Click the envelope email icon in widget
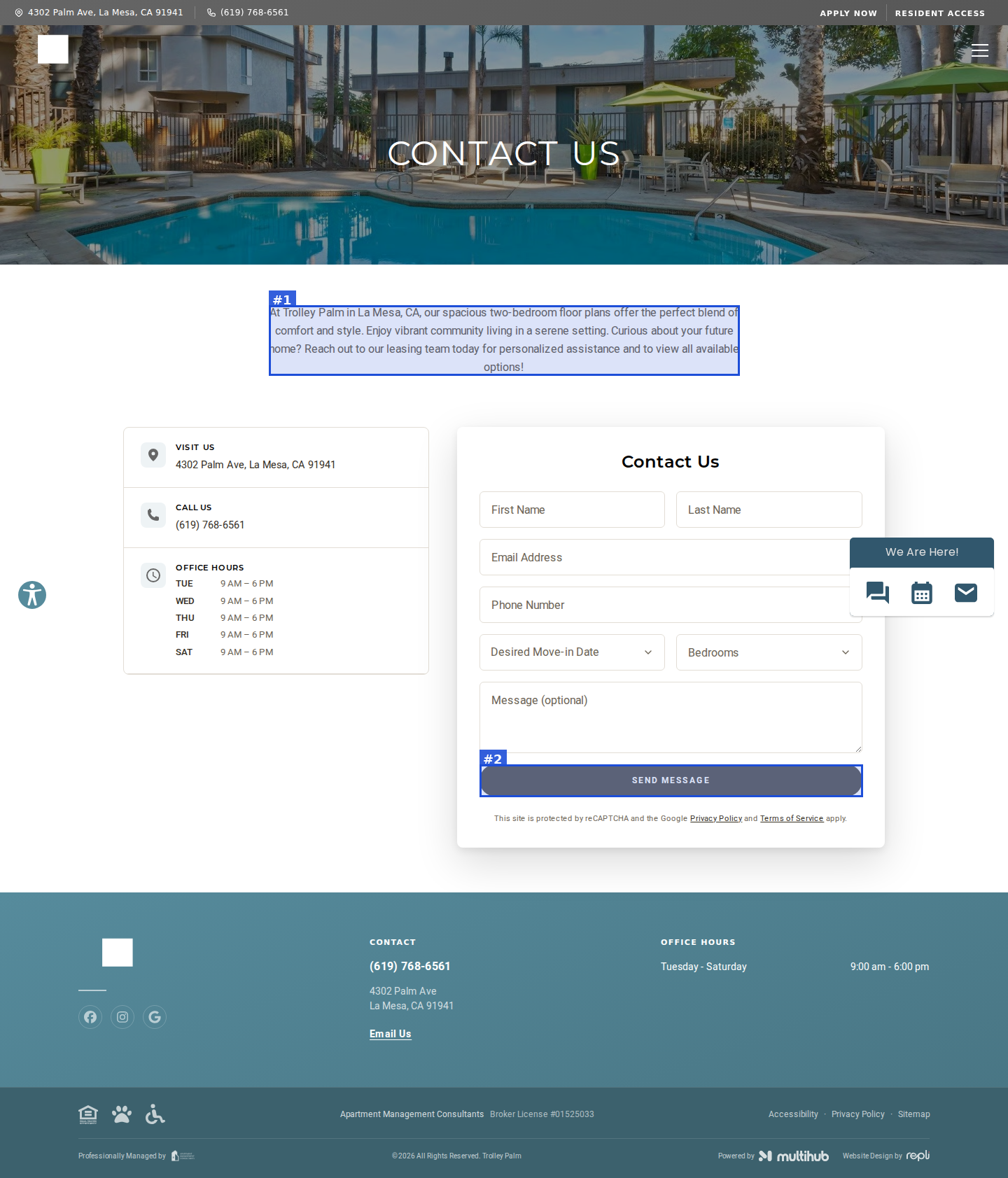The height and width of the screenshot is (1178, 1008). [x=966, y=593]
